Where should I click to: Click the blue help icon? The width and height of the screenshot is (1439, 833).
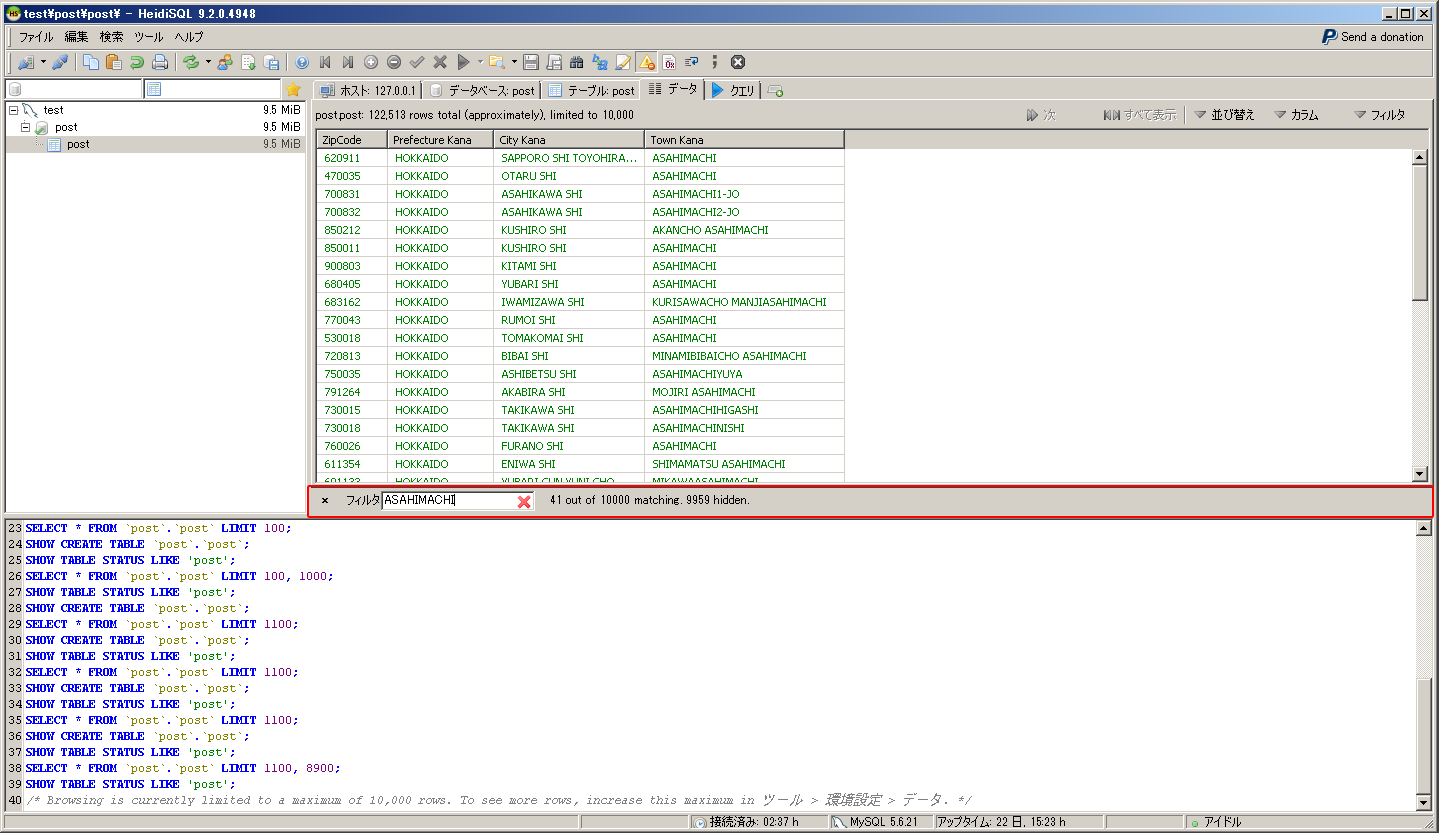[x=302, y=62]
